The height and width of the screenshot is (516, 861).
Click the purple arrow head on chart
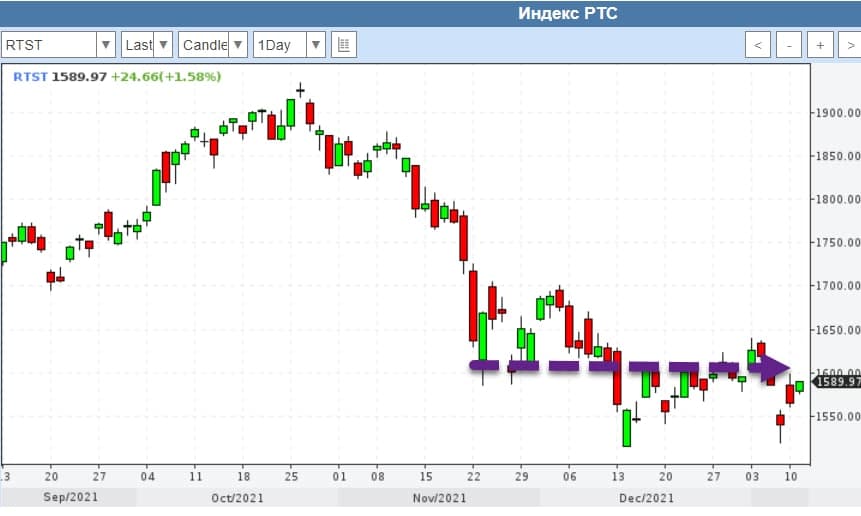pyautogui.click(x=778, y=367)
